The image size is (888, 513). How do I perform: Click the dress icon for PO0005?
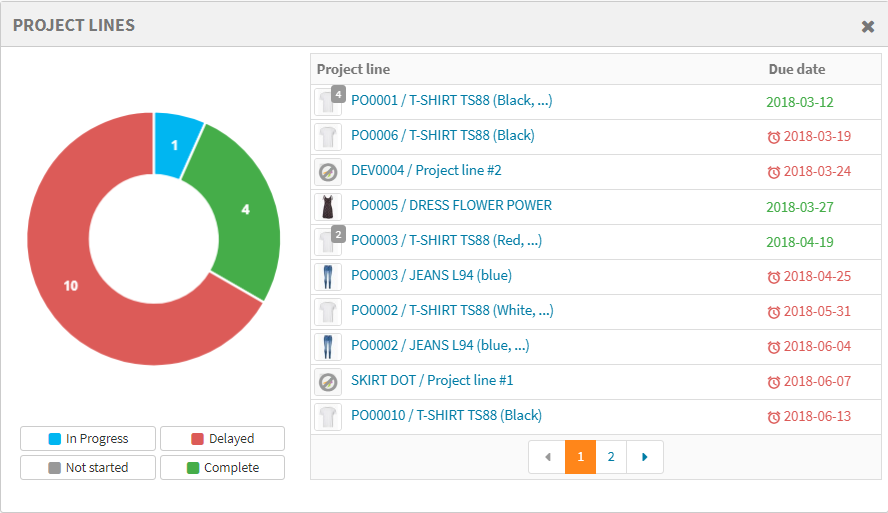[327, 207]
